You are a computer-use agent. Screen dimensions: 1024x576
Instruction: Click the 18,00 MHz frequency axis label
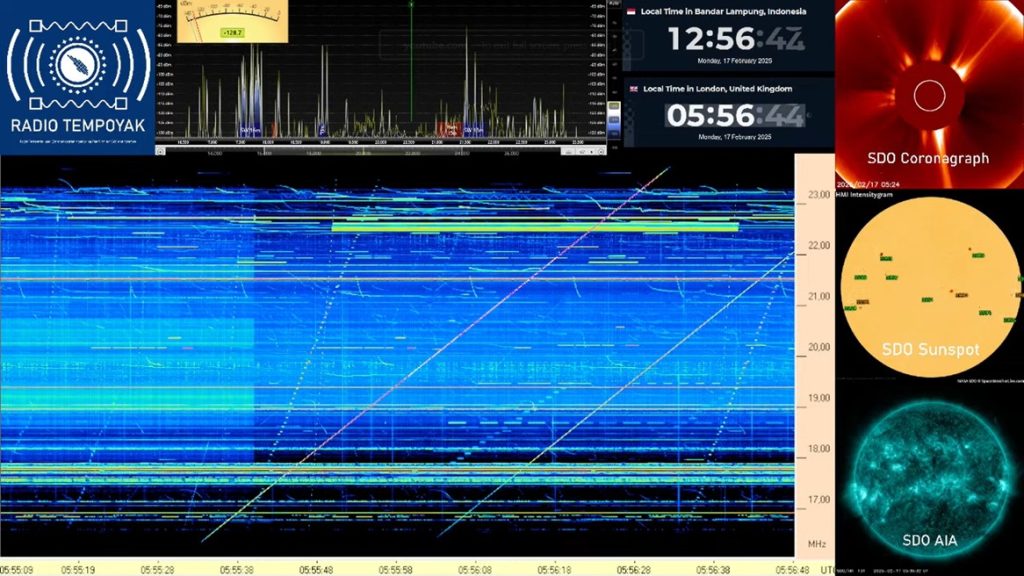(x=819, y=449)
